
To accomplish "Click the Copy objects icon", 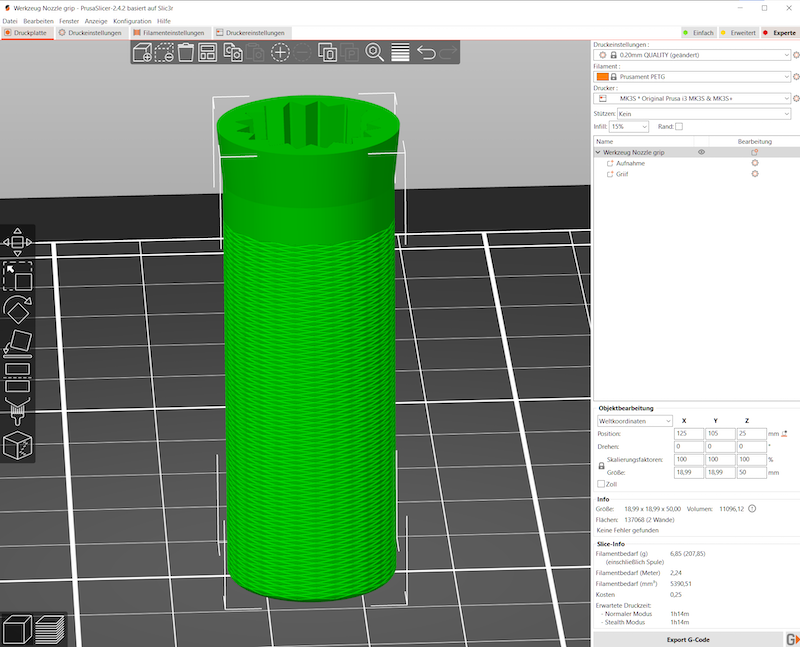I will pyautogui.click(x=233, y=53).
